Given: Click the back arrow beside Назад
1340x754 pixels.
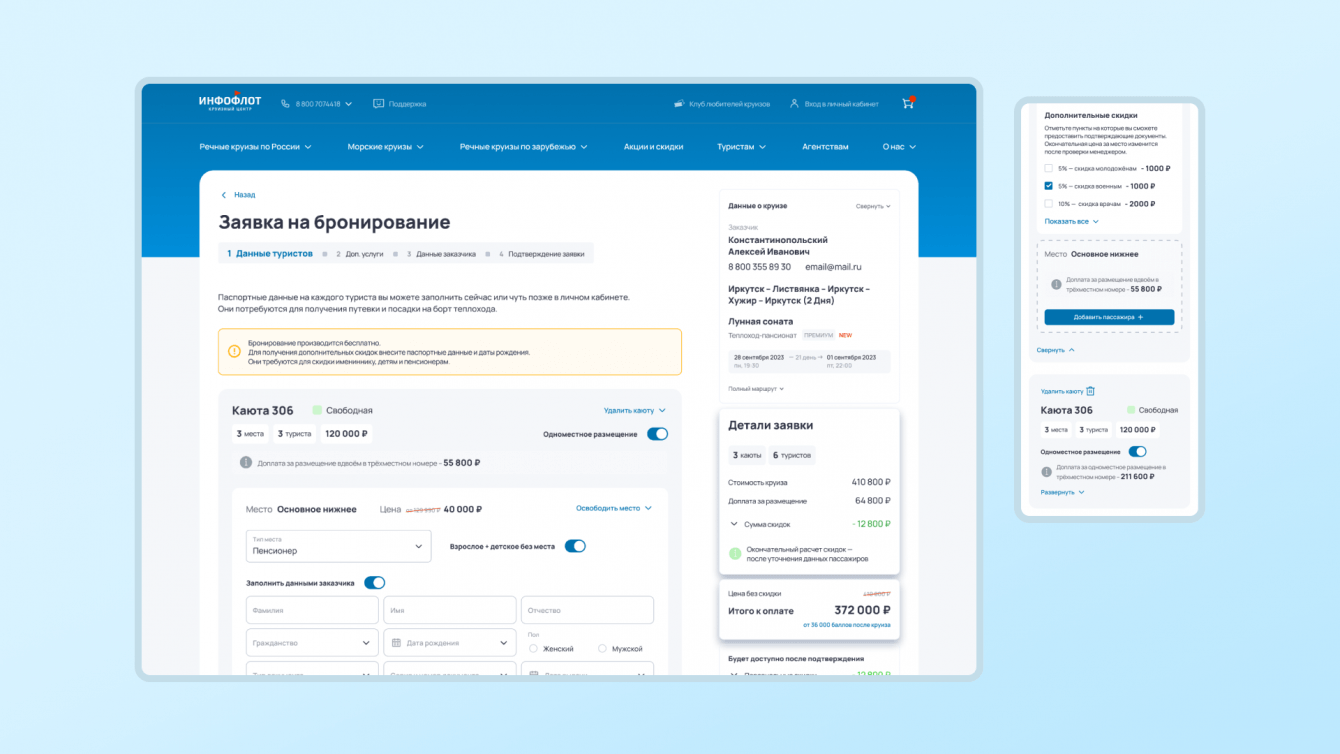Looking at the screenshot, I should click(x=224, y=195).
